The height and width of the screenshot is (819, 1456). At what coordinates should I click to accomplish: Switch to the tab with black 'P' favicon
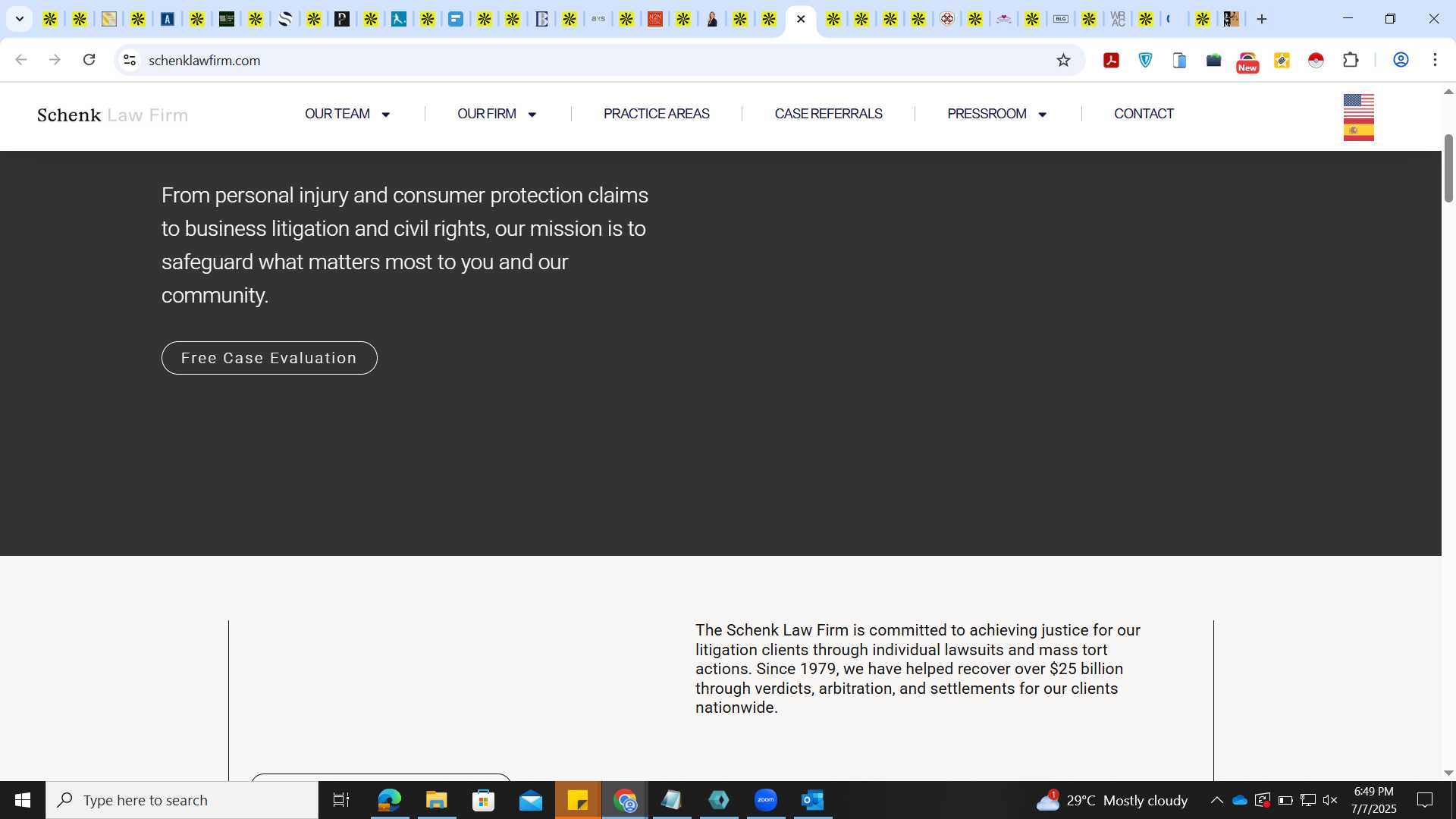click(x=342, y=19)
